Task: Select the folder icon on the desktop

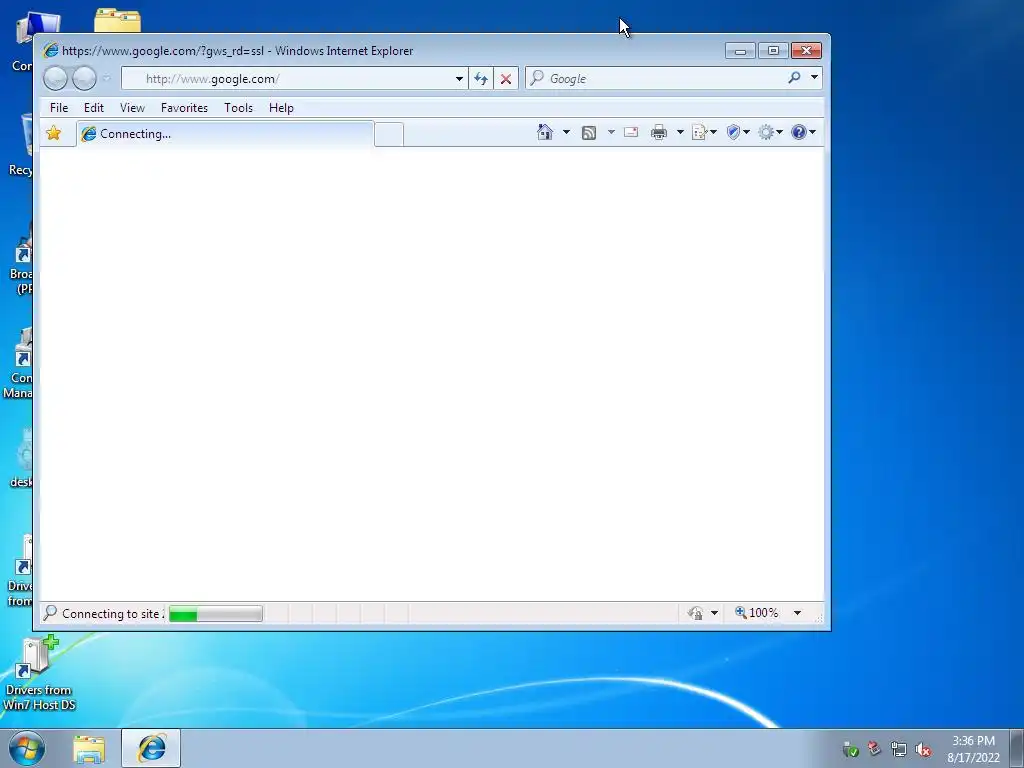Action: (x=118, y=20)
